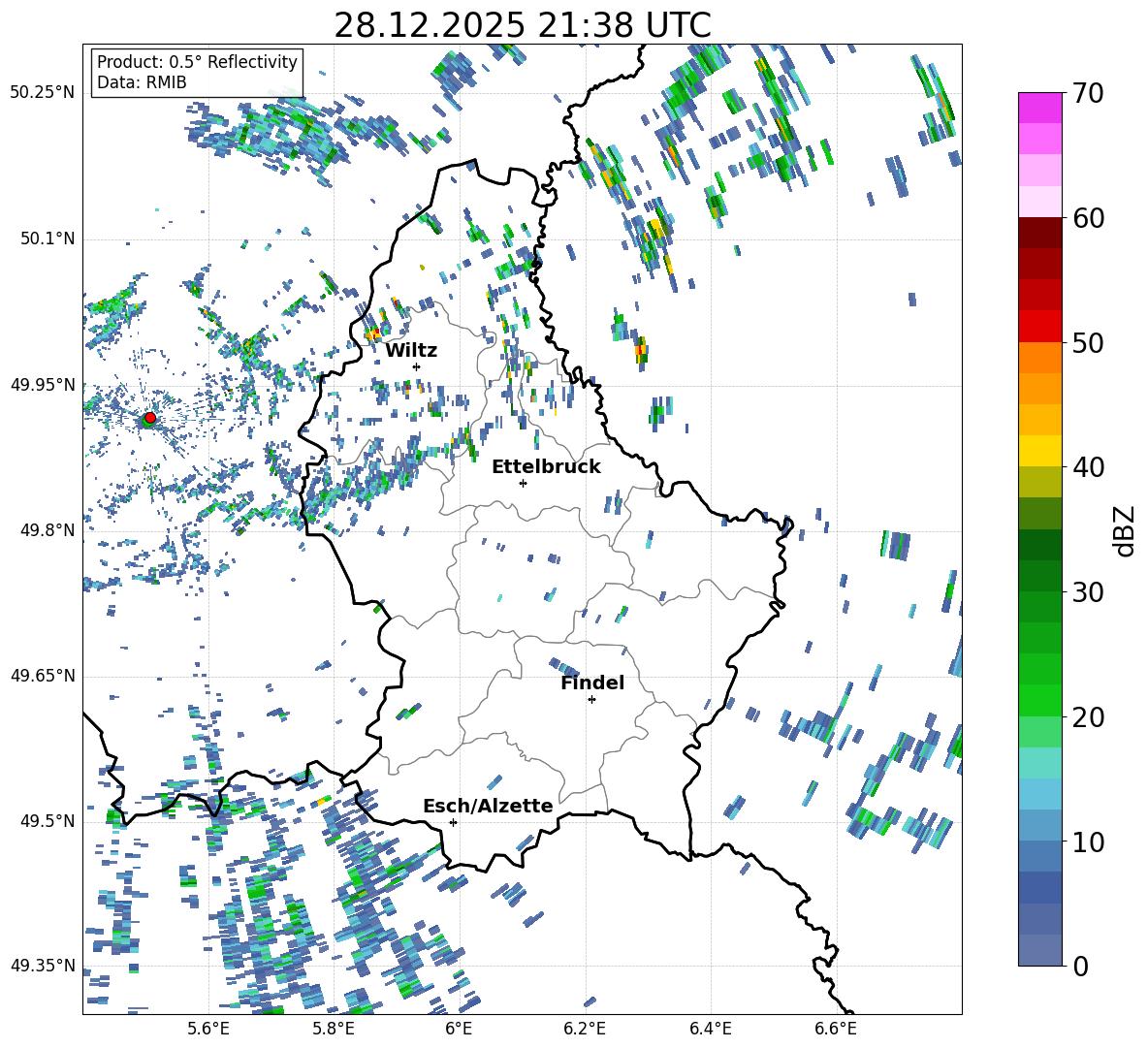Pick the dark maroon colorbar segment below 60
The image size is (1148, 1048).
coord(1039,233)
